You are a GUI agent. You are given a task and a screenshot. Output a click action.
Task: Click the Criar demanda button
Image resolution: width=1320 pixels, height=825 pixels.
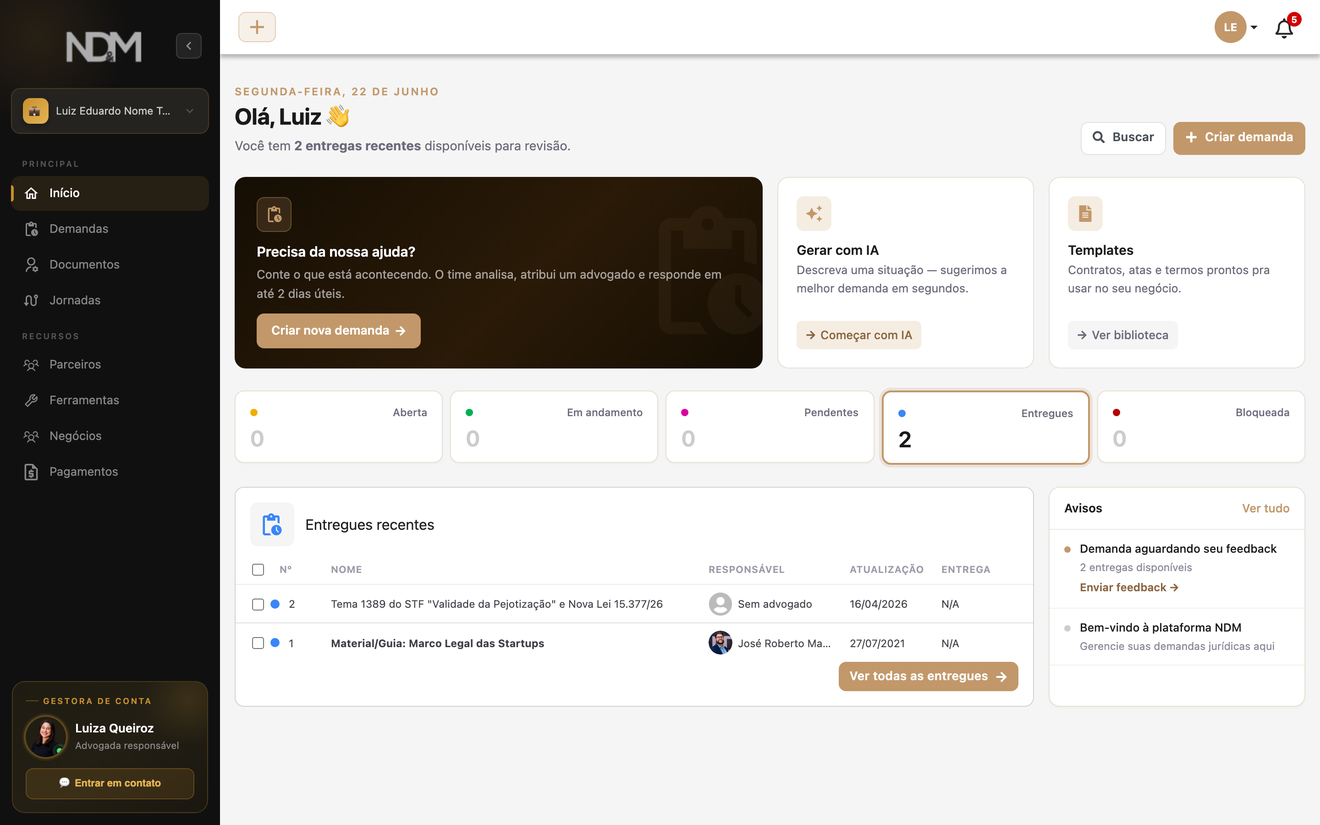pyautogui.click(x=1239, y=138)
